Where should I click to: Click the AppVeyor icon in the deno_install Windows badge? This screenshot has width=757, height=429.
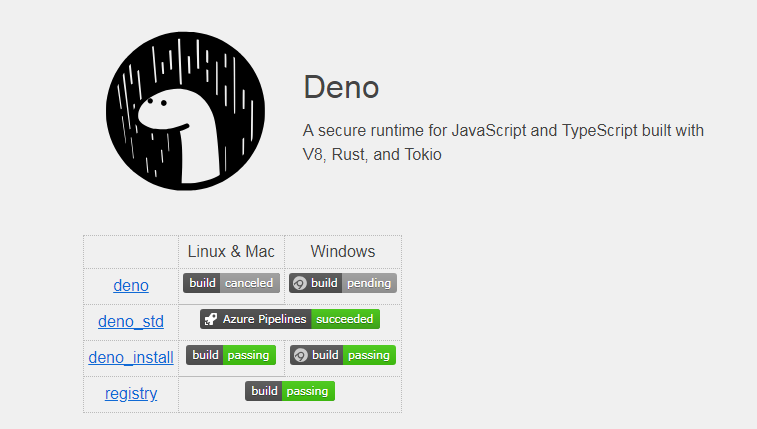pos(301,355)
